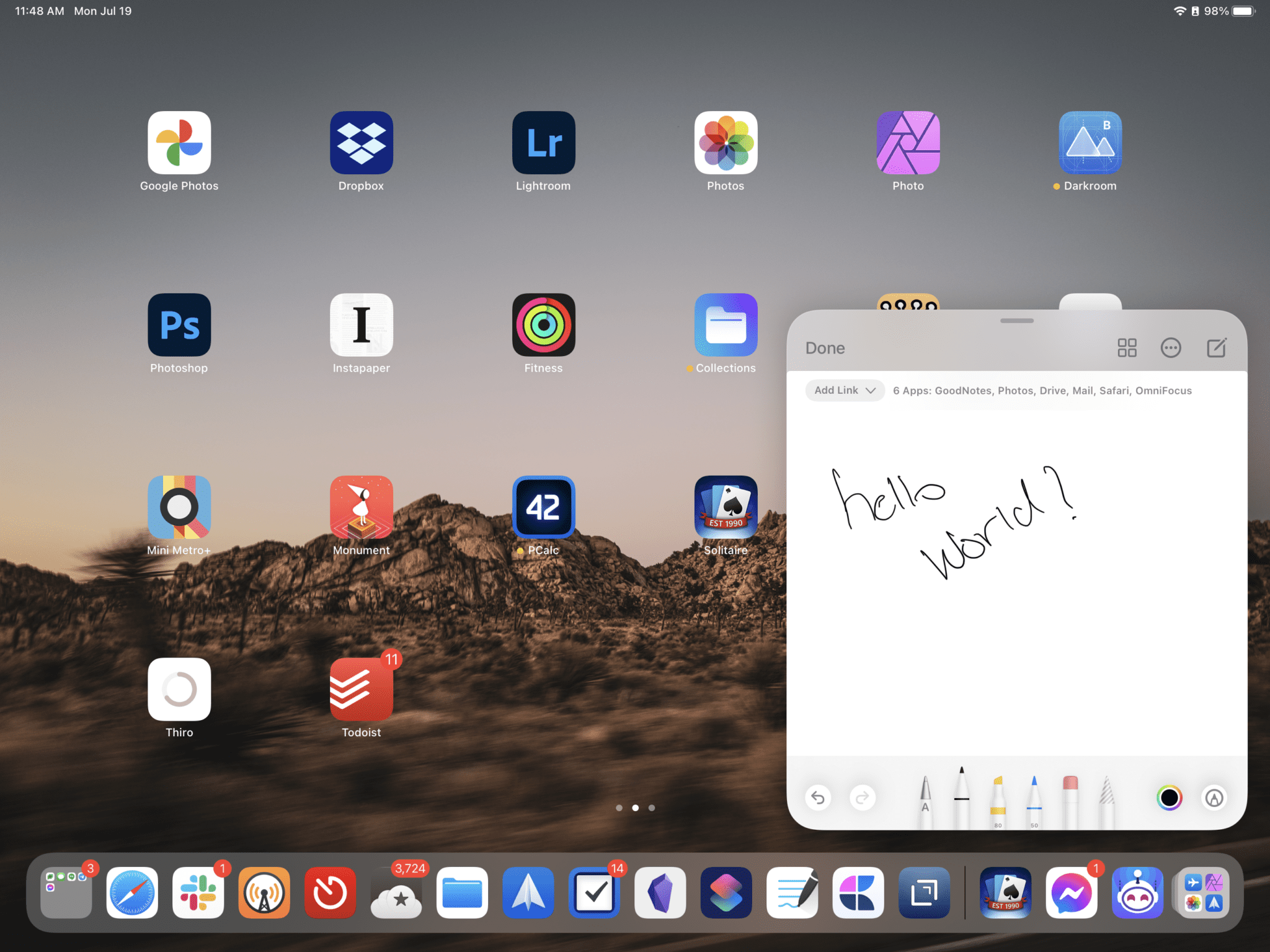This screenshot has height=952, width=1270.
Task: Open the 6 Apps suggestion link
Action: tap(1042, 390)
